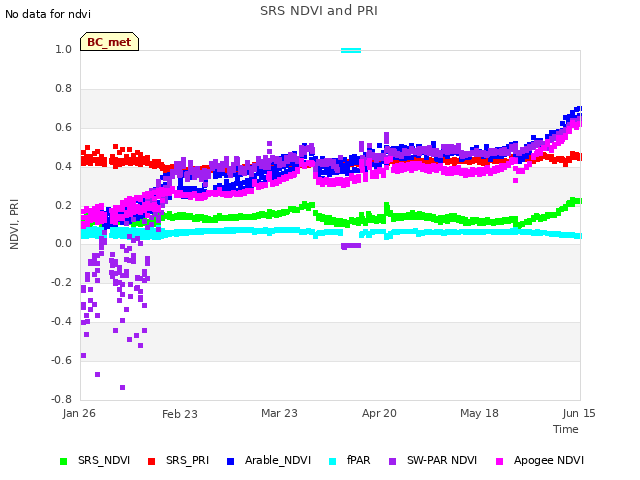The height and width of the screenshot is (480, 640).
Task: Select the SW-PAR NDVI legend label
Action: (442, 460)
